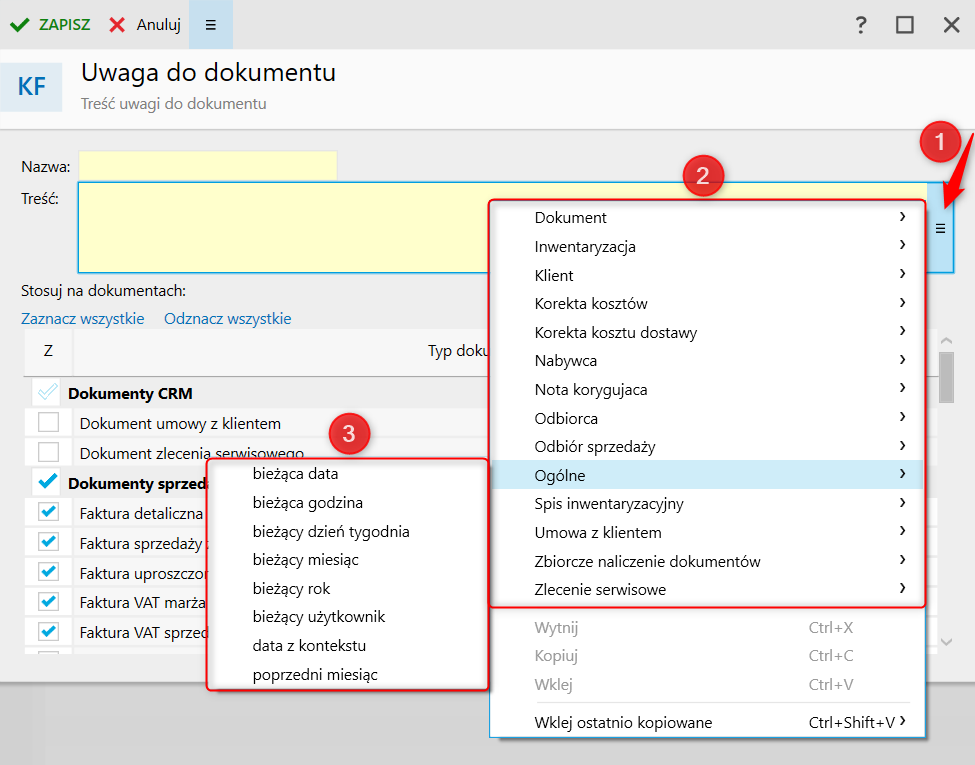Select bieżąca data from submenu

click(295, 474)
